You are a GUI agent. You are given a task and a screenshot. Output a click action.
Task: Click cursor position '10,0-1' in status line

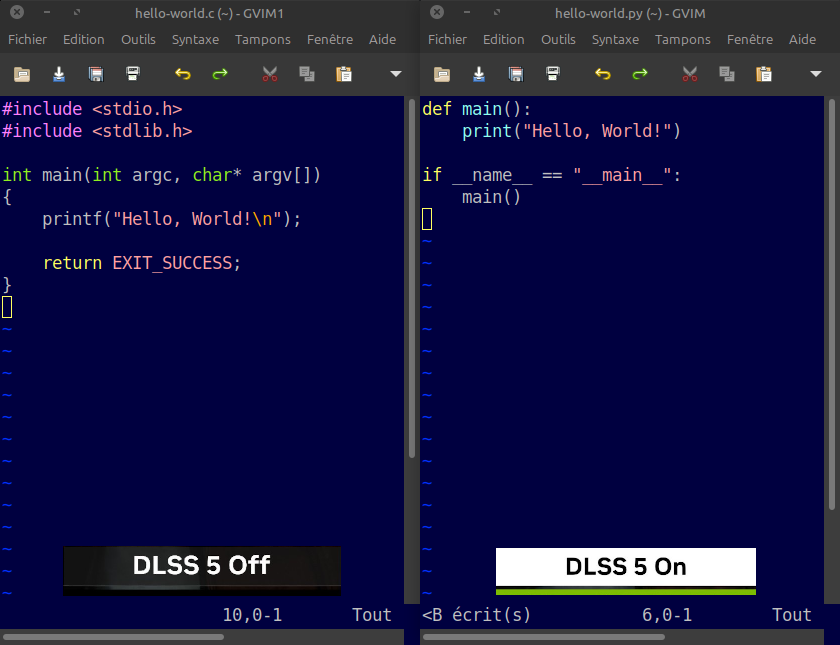252,615
